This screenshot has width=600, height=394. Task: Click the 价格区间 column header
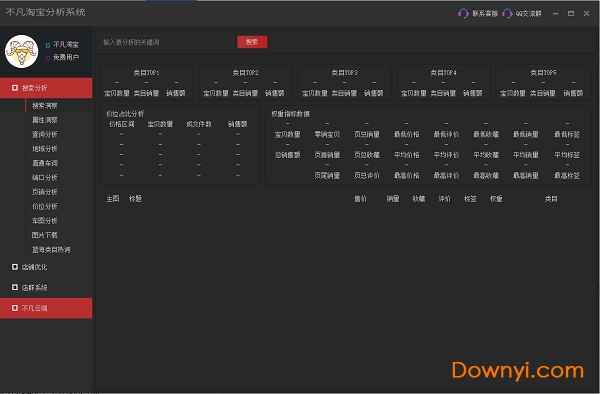pos(122,124)
